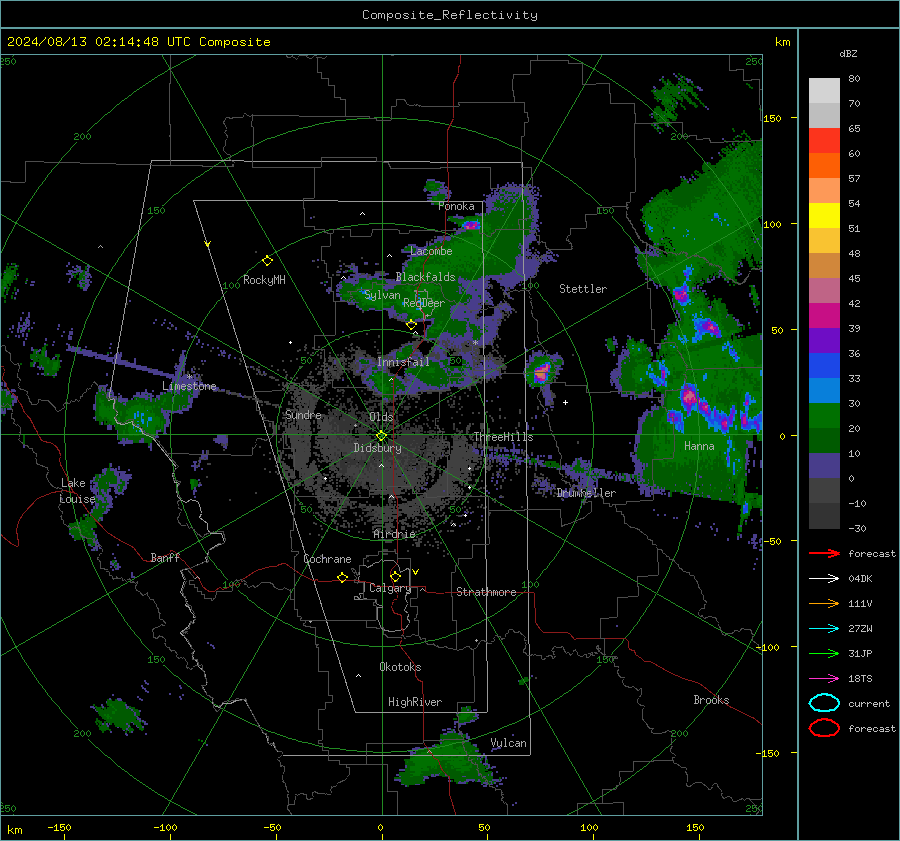Click the yellow diamond marker above Calgary
The height and width of the screenshot is (841, 900).
[x=395, y=576]
